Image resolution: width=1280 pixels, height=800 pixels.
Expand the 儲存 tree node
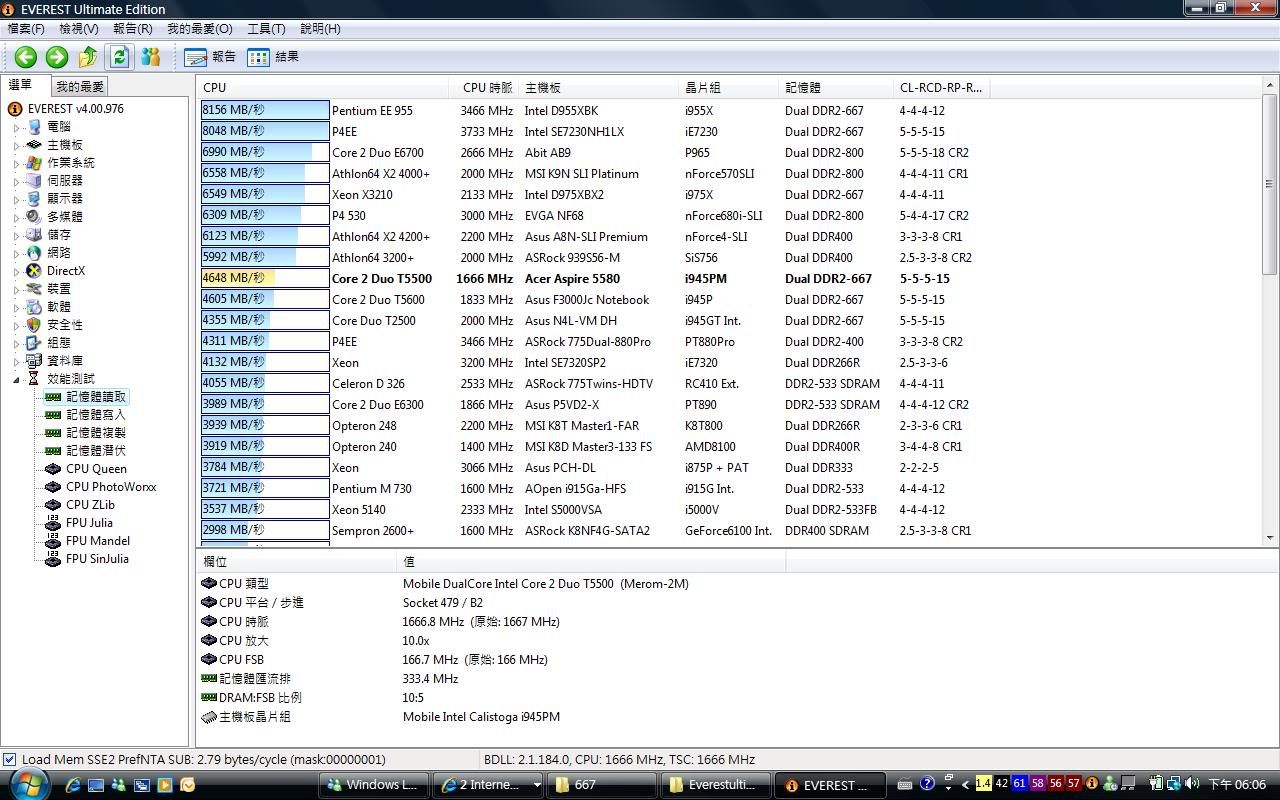pyautogui.click(x=17, y=235)
